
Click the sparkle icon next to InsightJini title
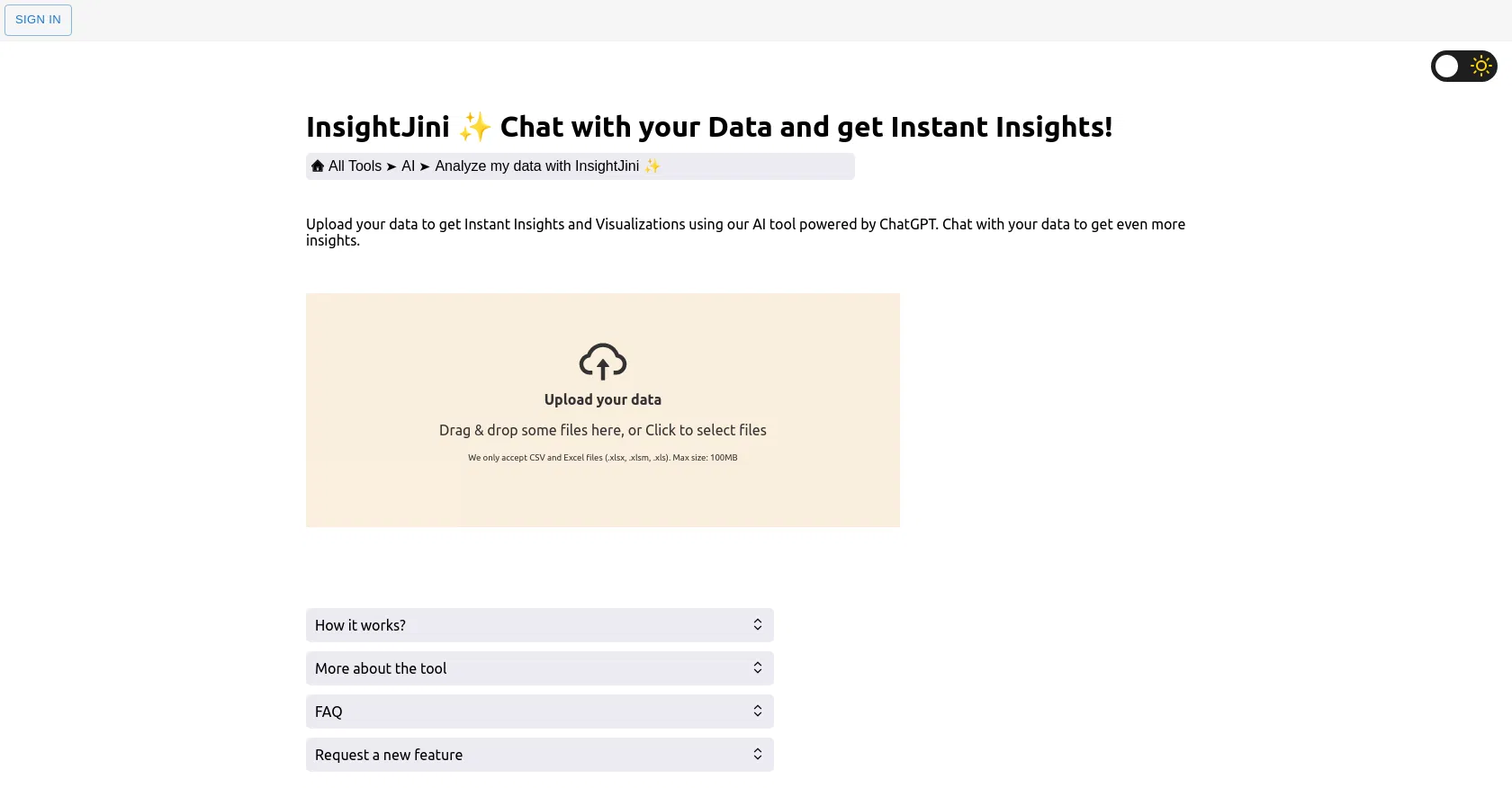tap(474, 126)
